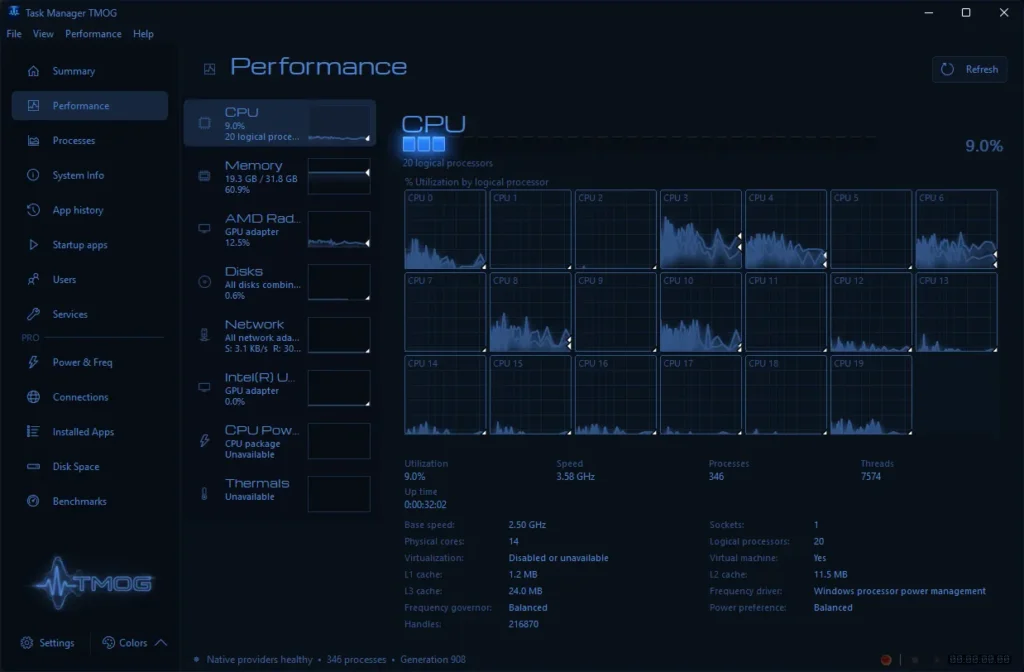Image resolution: width=1024 pixels, height=672 pixels.
Task: Open System Info from the sidebar
Action: tap(89, 175)
